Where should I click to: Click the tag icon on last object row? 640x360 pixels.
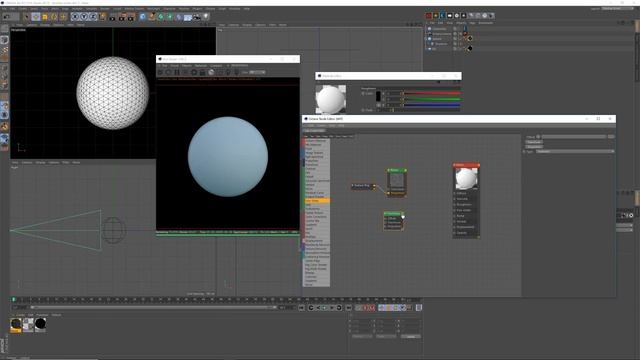pyautogui.click(x=470, y=49)
